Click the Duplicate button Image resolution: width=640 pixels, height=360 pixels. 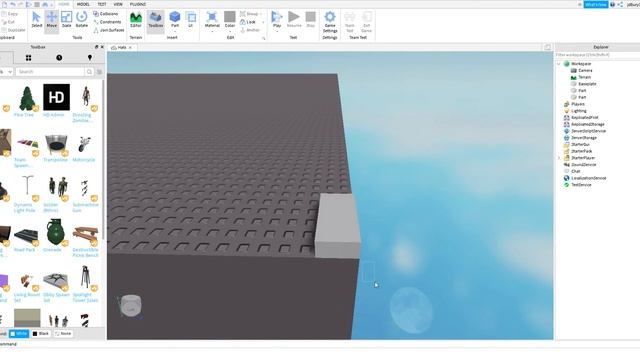point(13,30)
